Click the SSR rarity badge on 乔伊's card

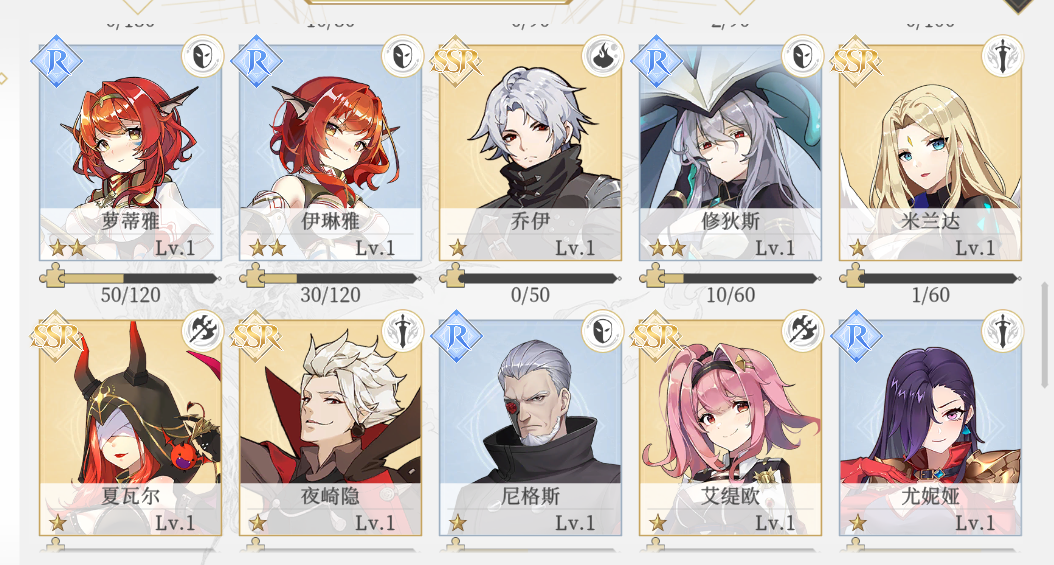click(x=456, y=62)
